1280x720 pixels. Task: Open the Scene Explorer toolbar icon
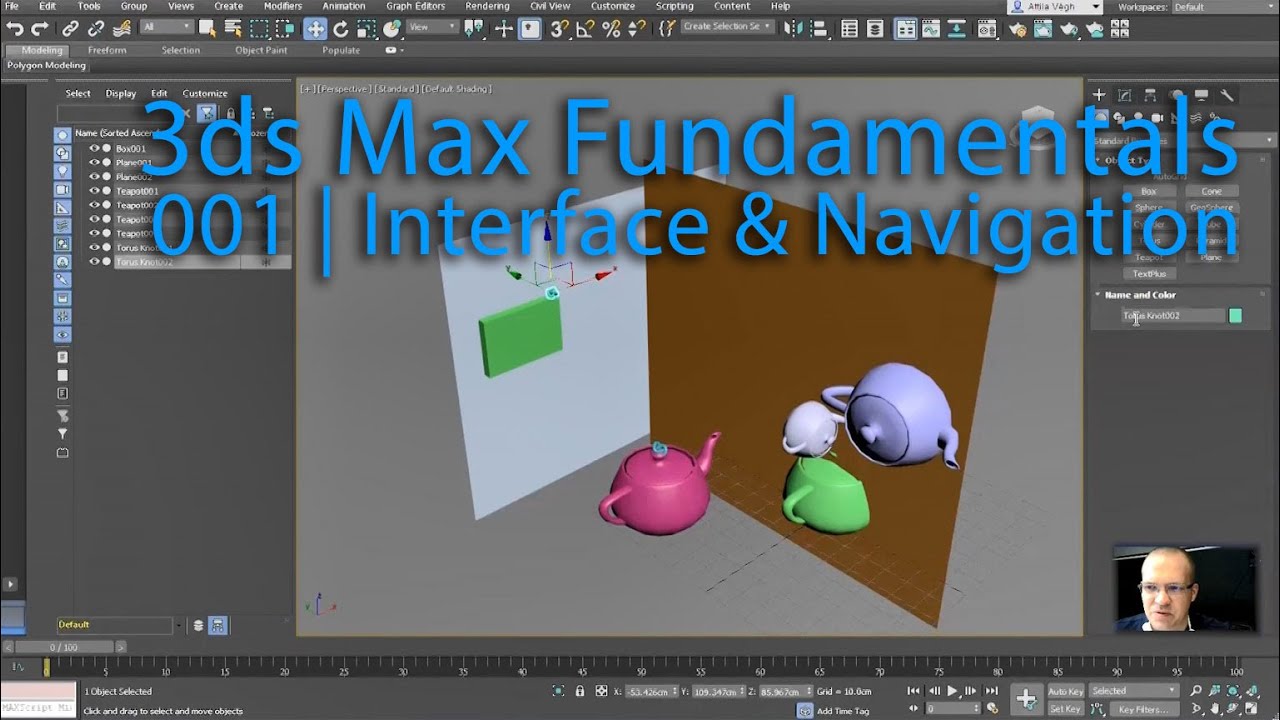click(849, 28)
